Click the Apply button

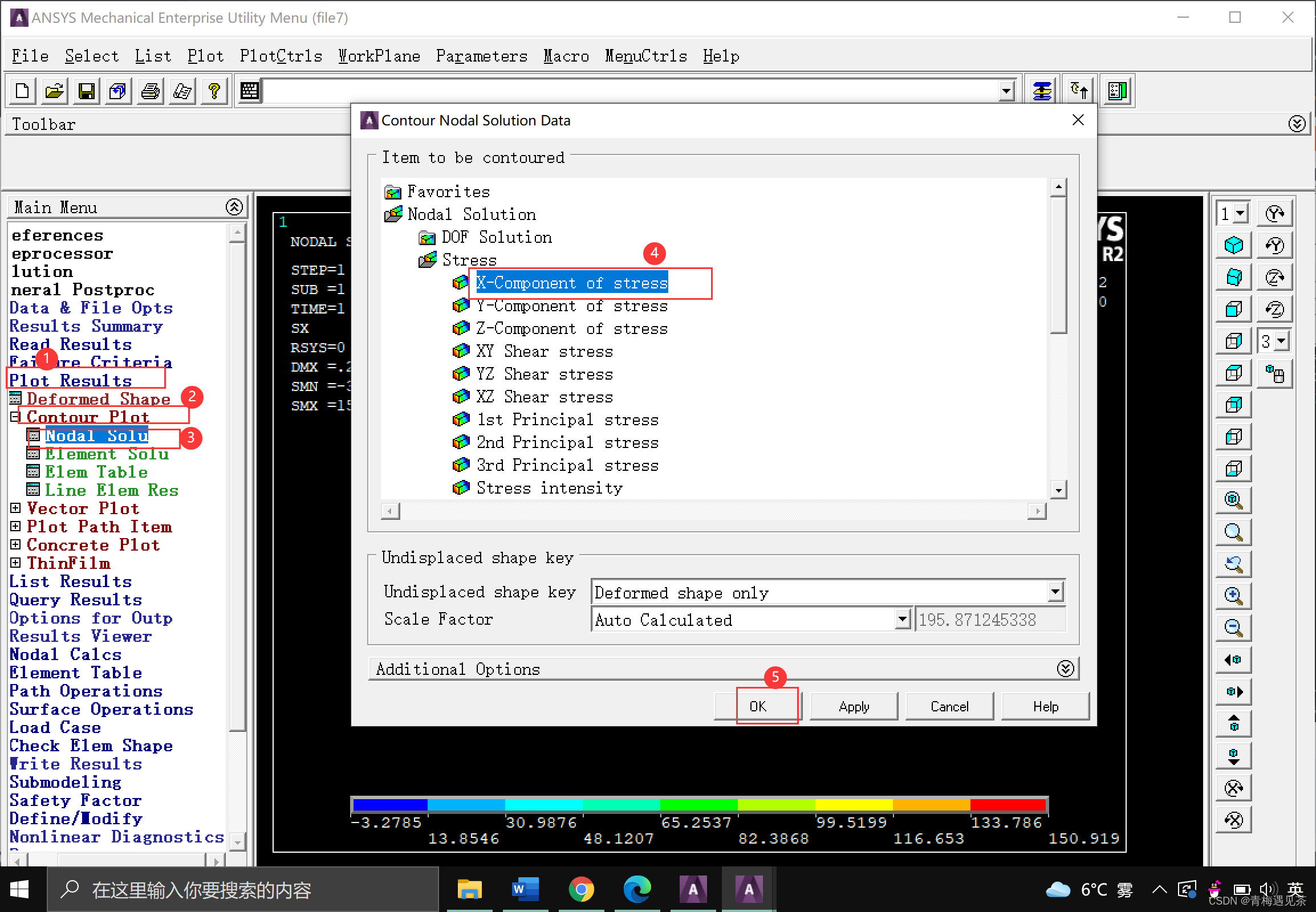click(x=854, y=707)
